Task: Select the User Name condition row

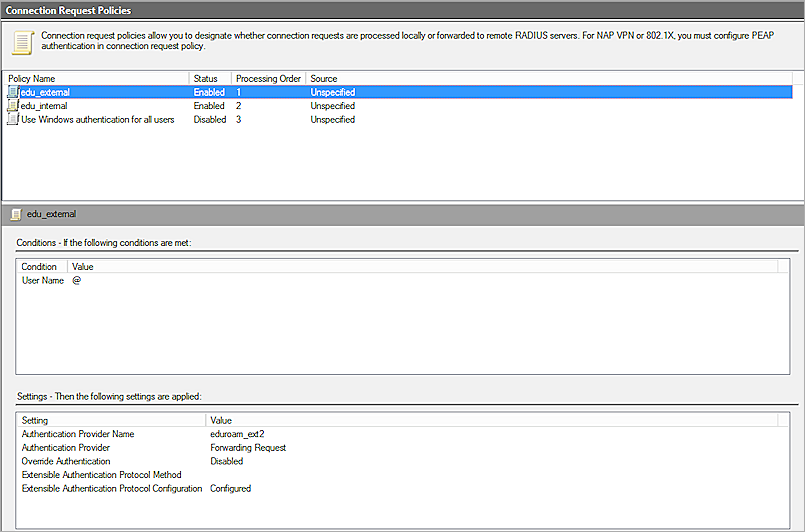Action: (x=43, y=281)
